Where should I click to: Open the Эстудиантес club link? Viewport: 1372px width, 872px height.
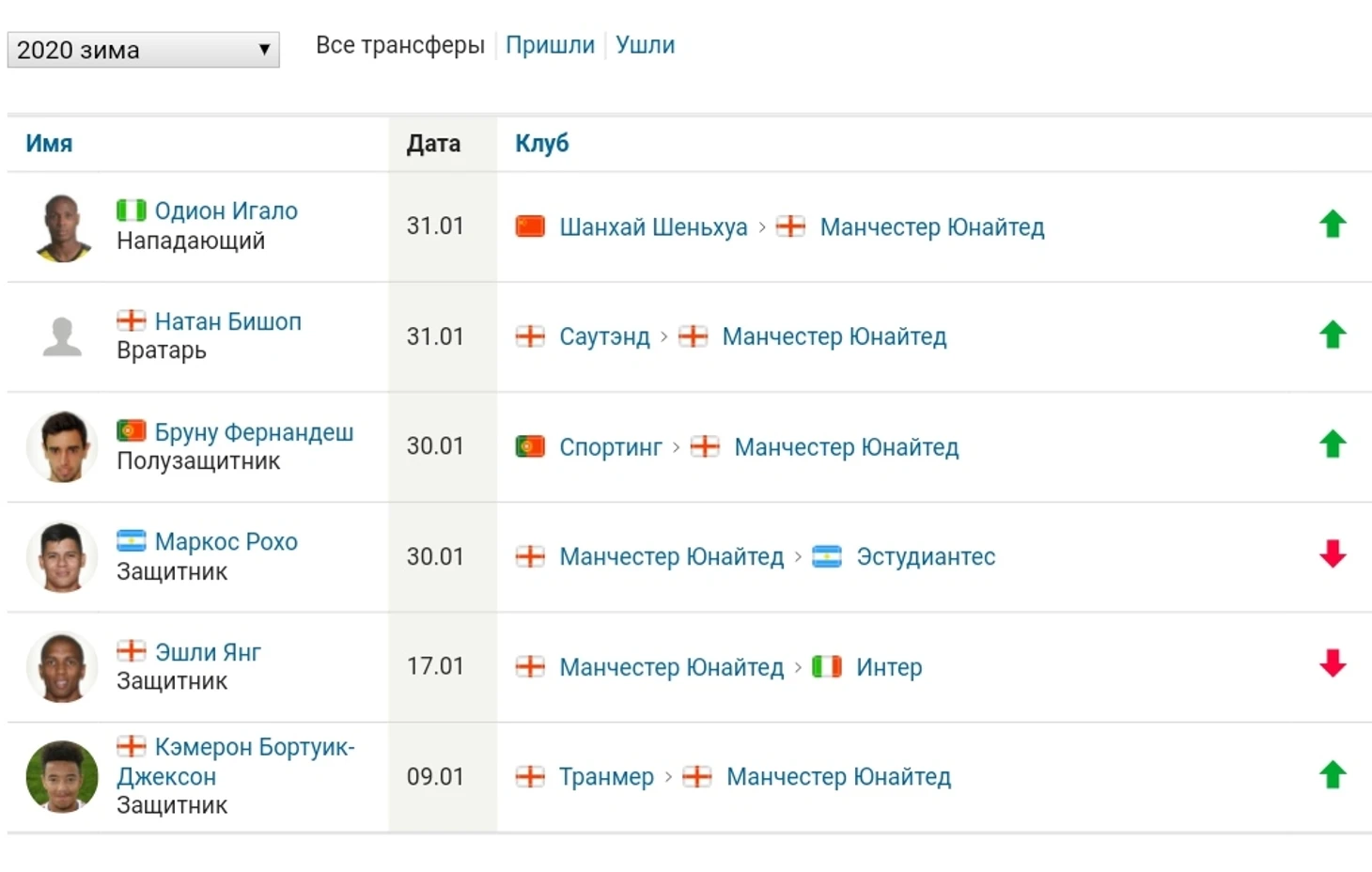926,557
